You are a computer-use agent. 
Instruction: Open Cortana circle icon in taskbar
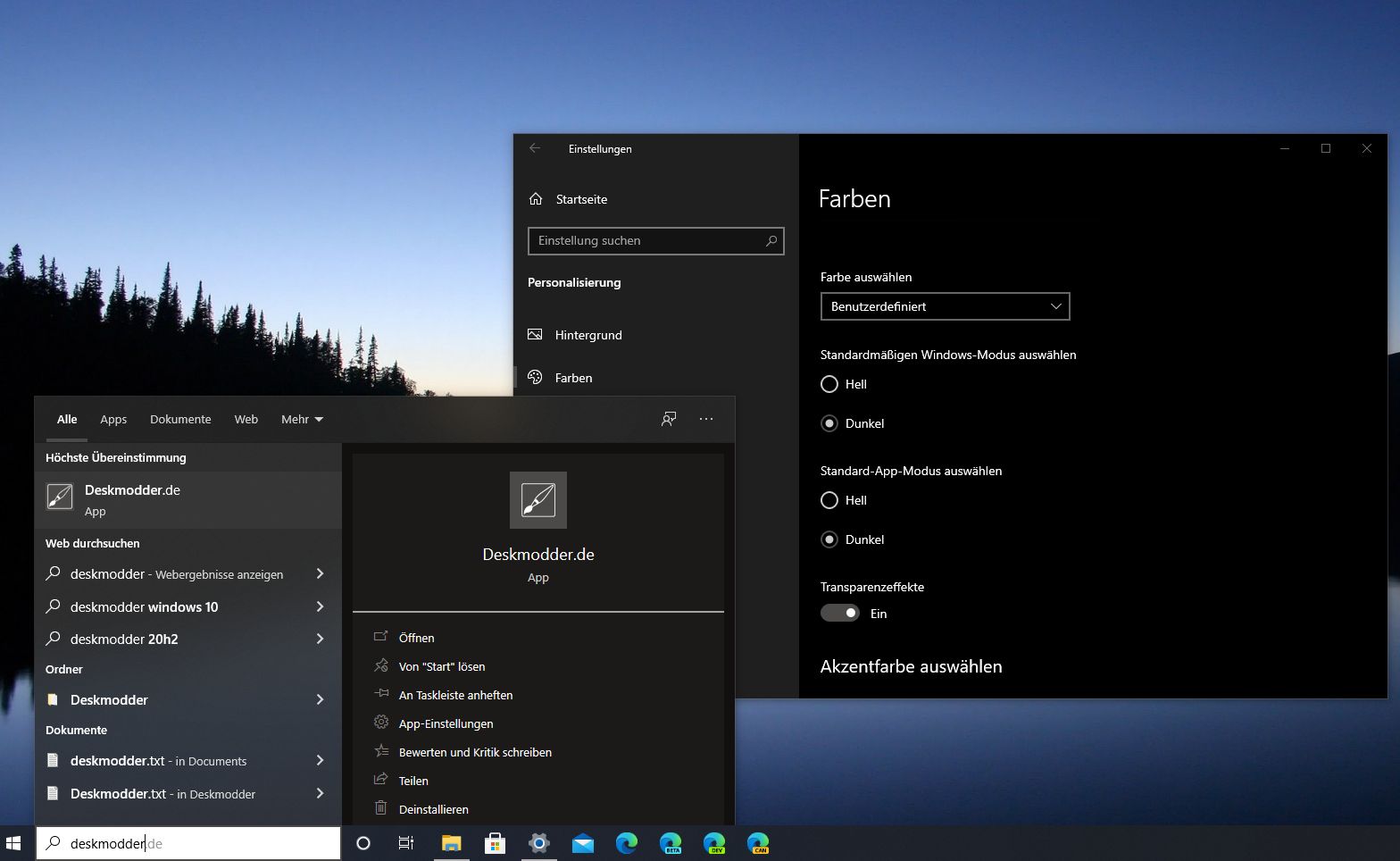pos(362,843)
